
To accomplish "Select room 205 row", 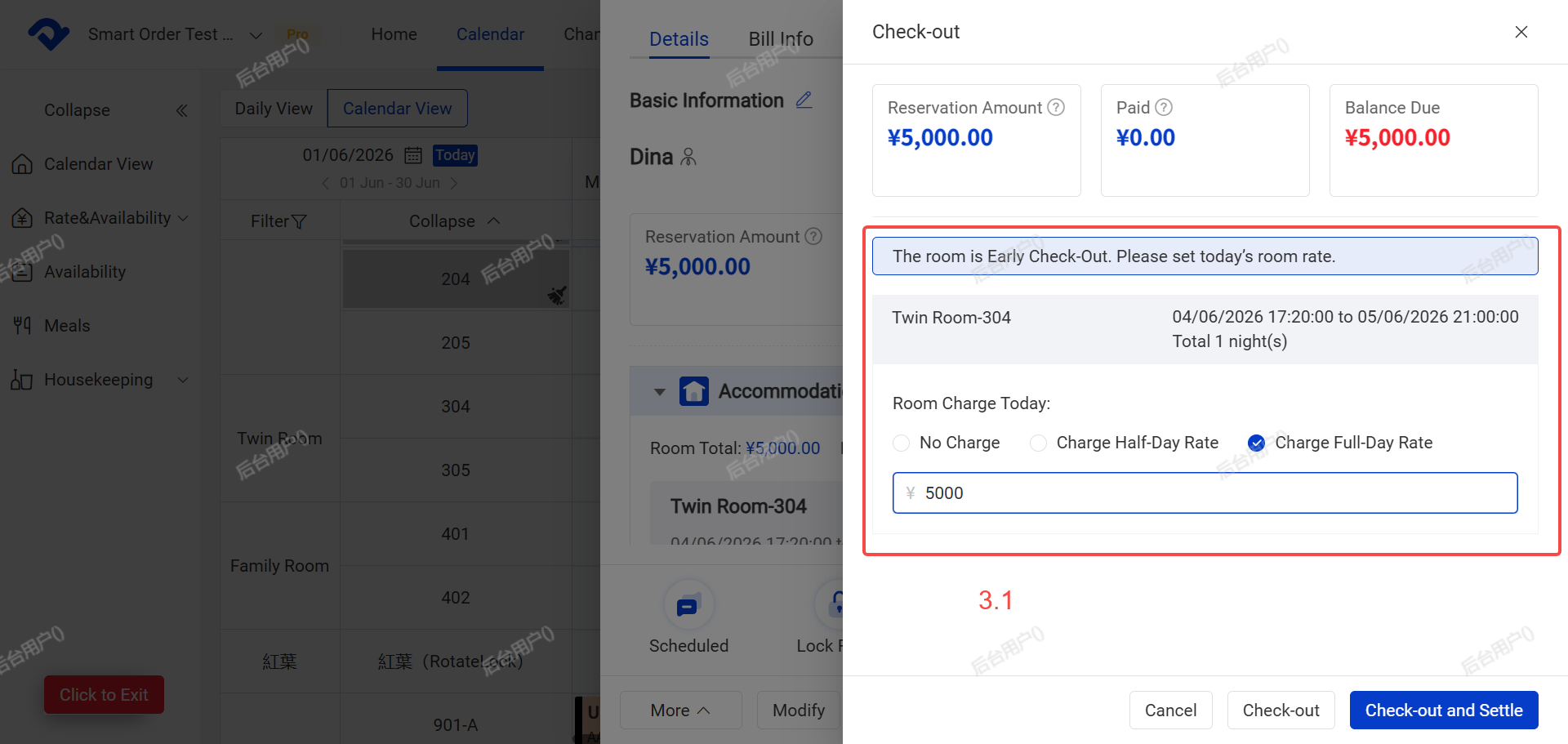I will (456, 343).
